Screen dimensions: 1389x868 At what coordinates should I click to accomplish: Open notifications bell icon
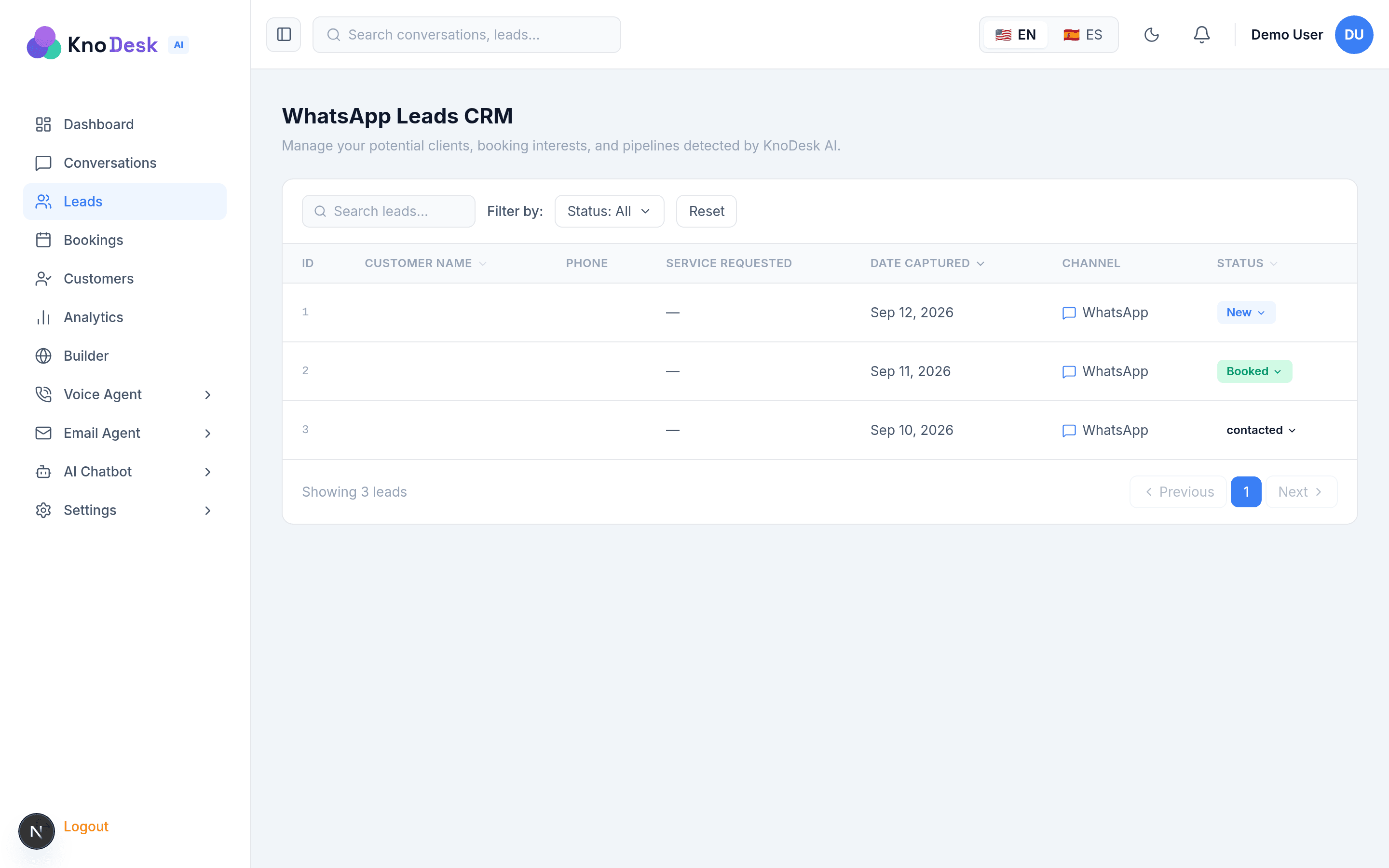tap(1201, 34)
